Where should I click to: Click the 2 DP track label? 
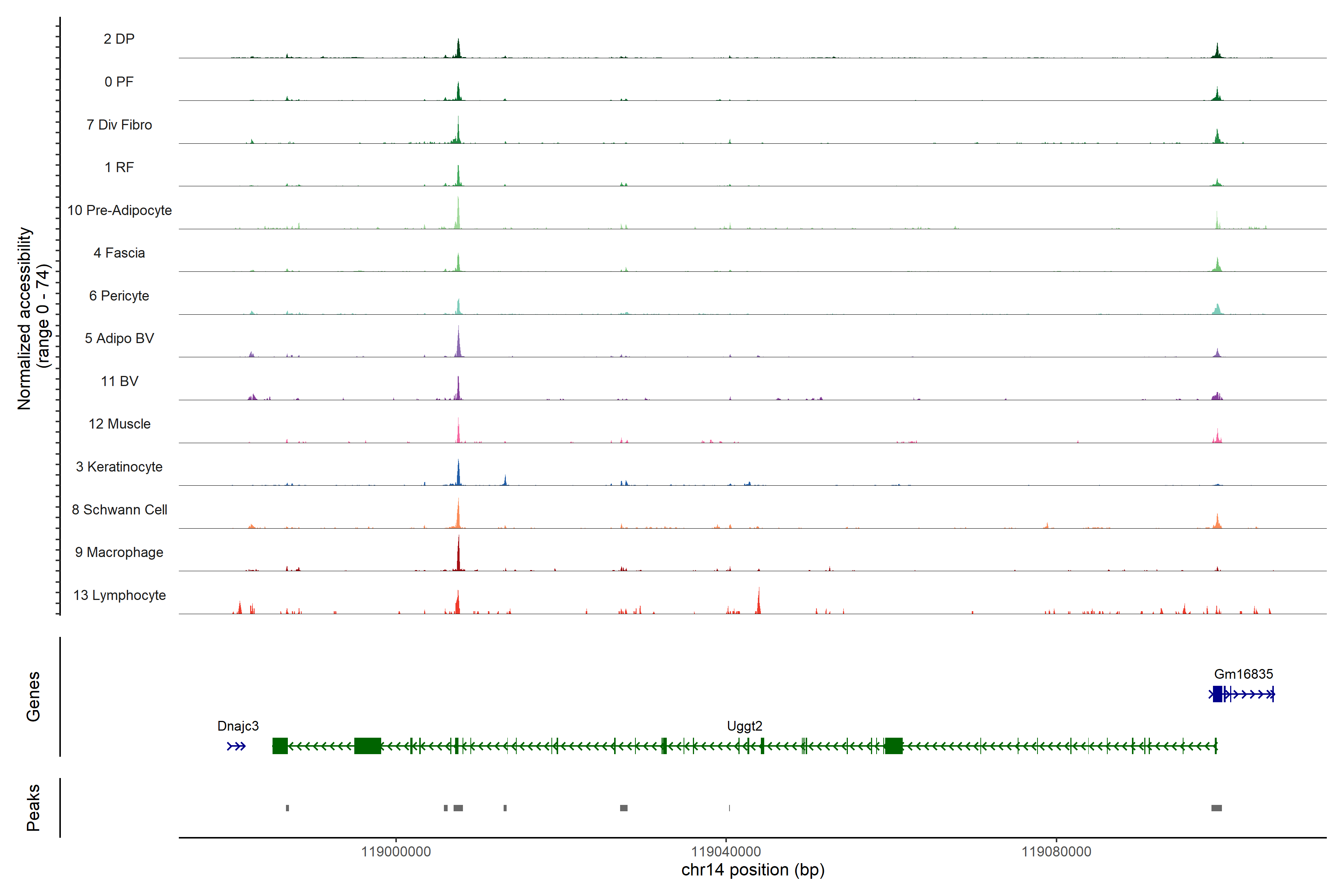(119, 39)
